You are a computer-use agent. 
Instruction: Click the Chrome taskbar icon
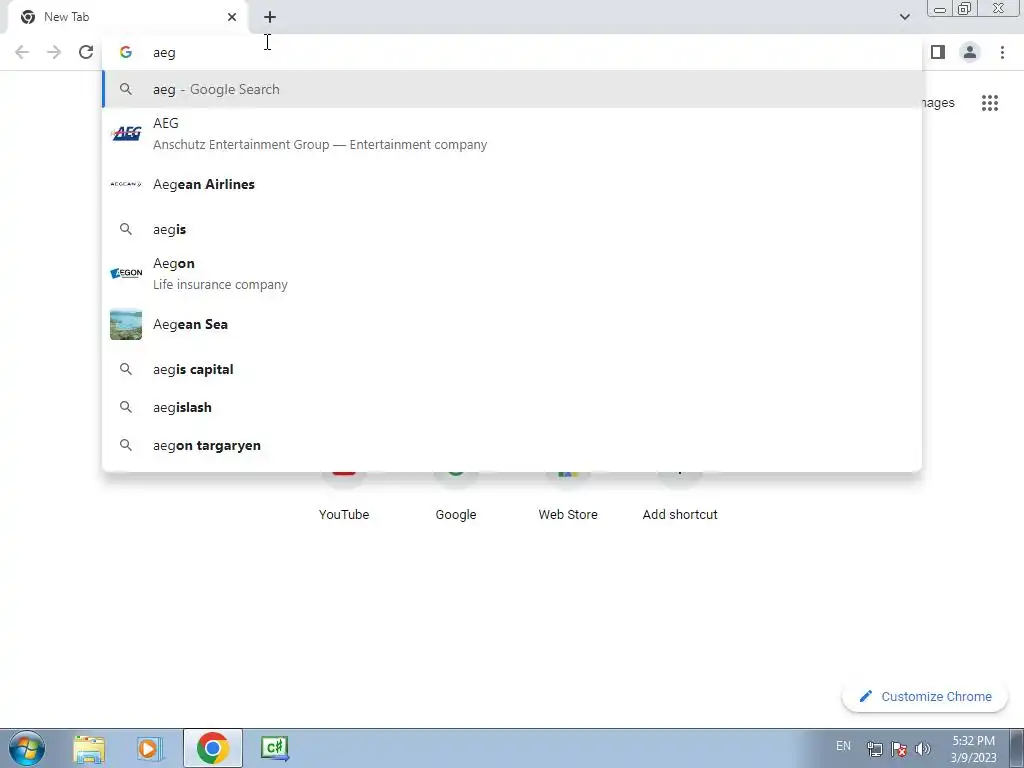[212, 748]
